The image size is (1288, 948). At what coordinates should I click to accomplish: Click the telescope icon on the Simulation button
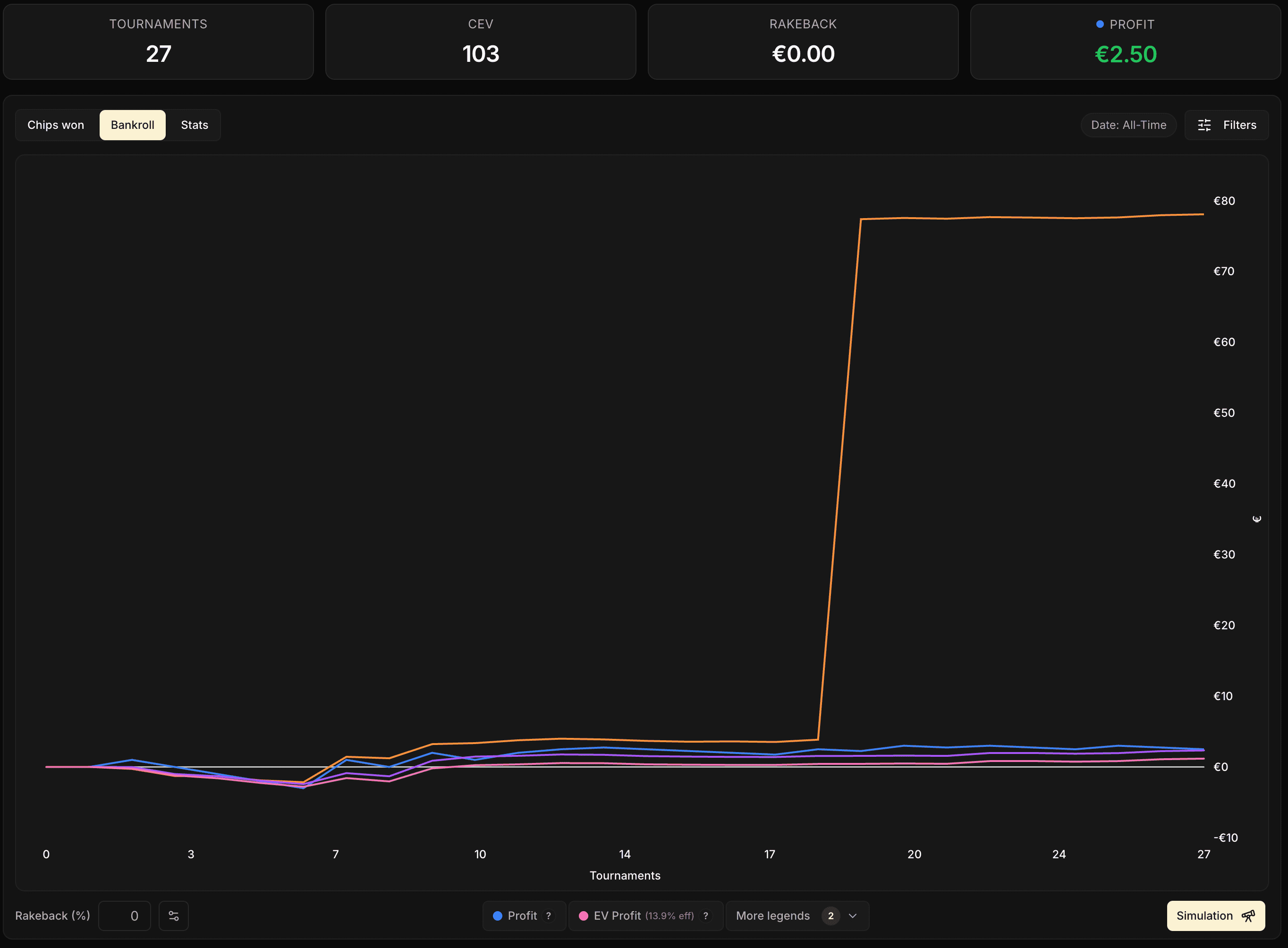[1251, 915]
